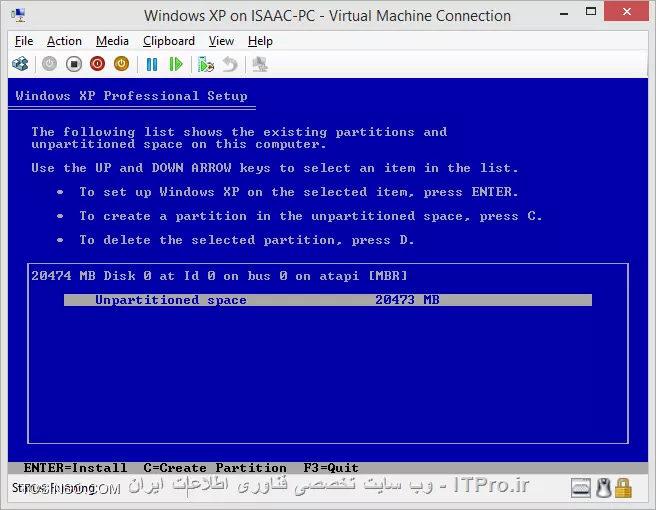656x510 pixels.
Task: Click the Windows XP Professional Setup heading
Action: click(x=131, y=96)
